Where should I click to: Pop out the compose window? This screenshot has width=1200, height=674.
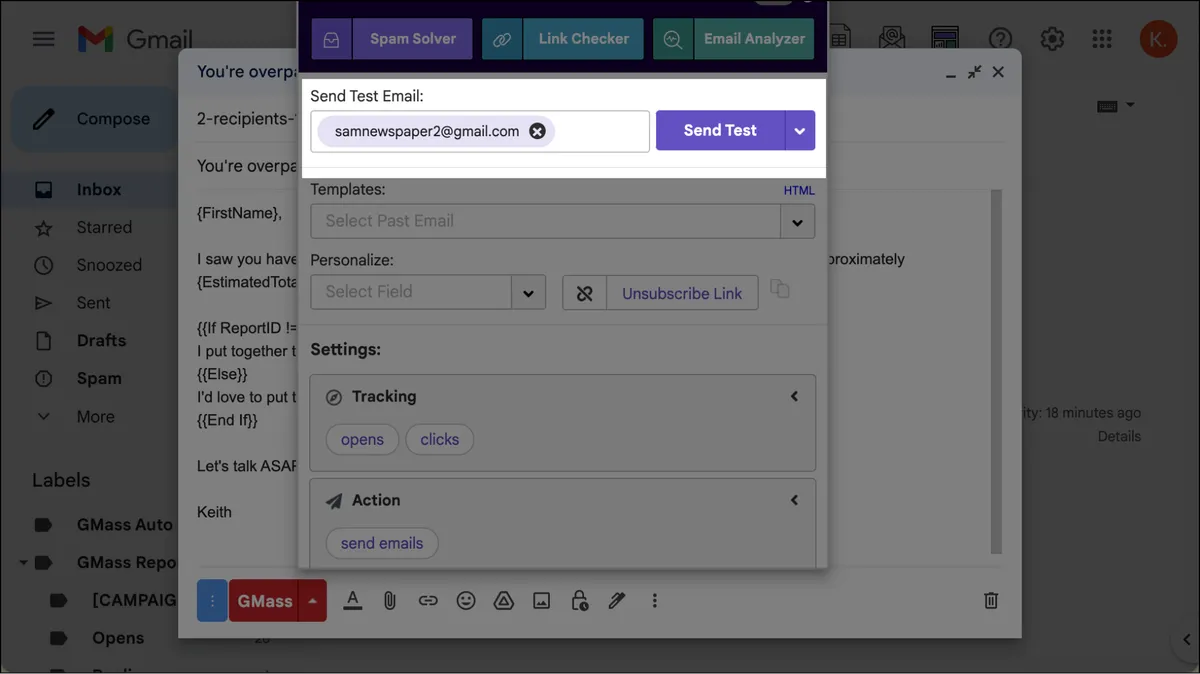(974, 72)
